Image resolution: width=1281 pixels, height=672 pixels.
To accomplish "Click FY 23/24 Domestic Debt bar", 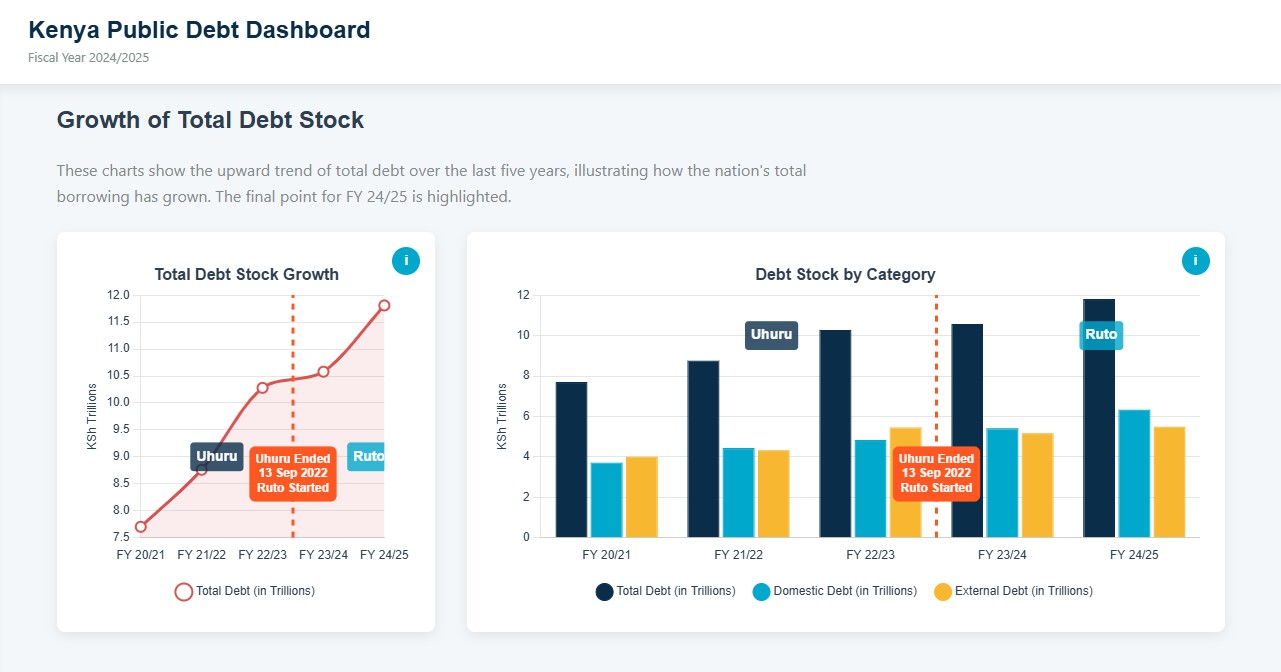I will (1002, 482).
